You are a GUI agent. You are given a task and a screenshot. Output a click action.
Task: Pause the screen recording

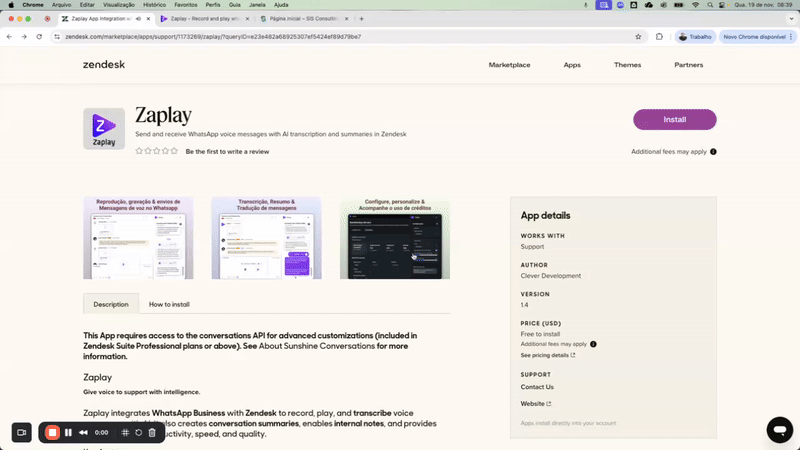pyautogui.click(x=68, y=432)
